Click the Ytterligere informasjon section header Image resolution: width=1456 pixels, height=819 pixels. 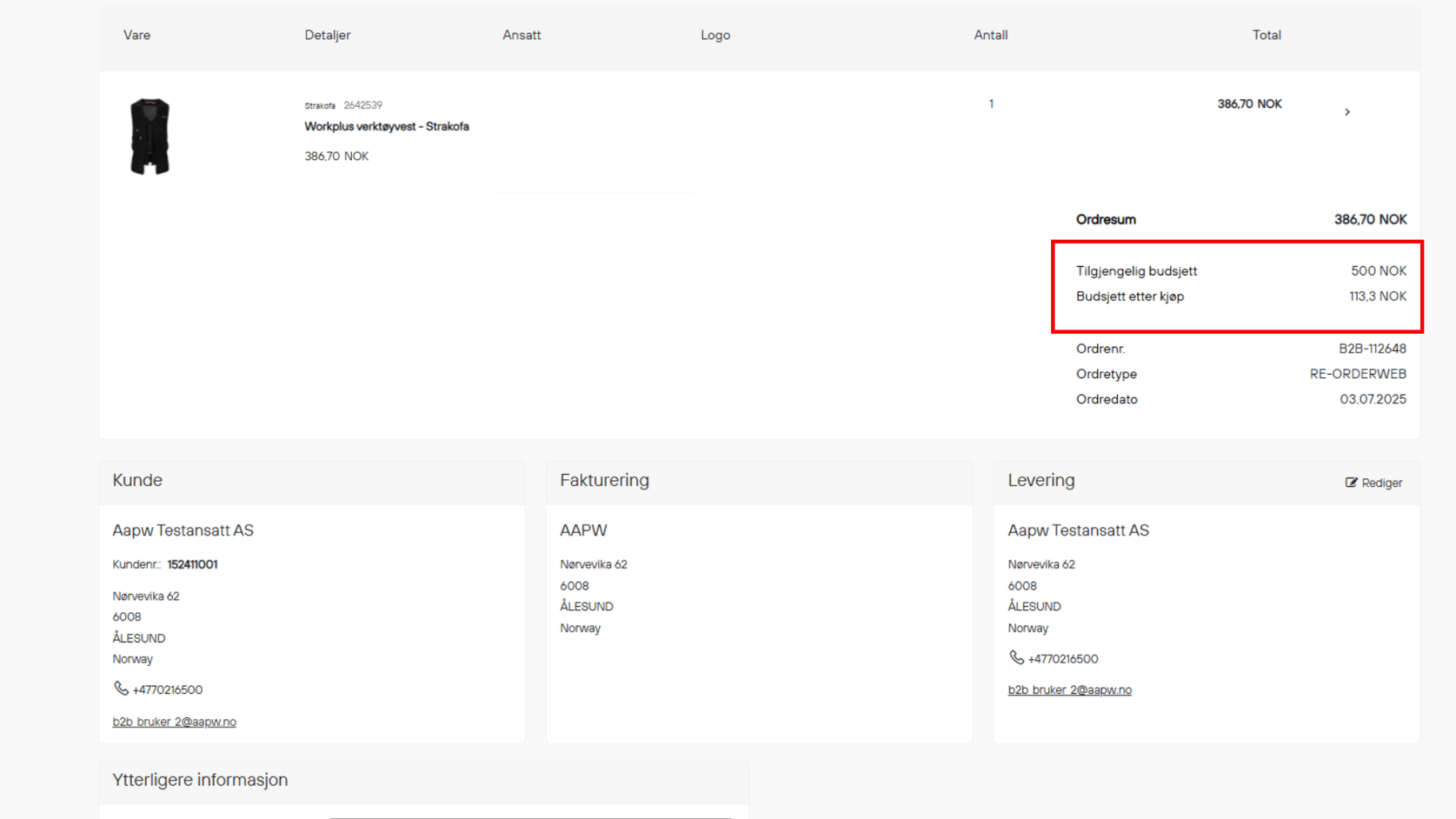coord(200,780)
